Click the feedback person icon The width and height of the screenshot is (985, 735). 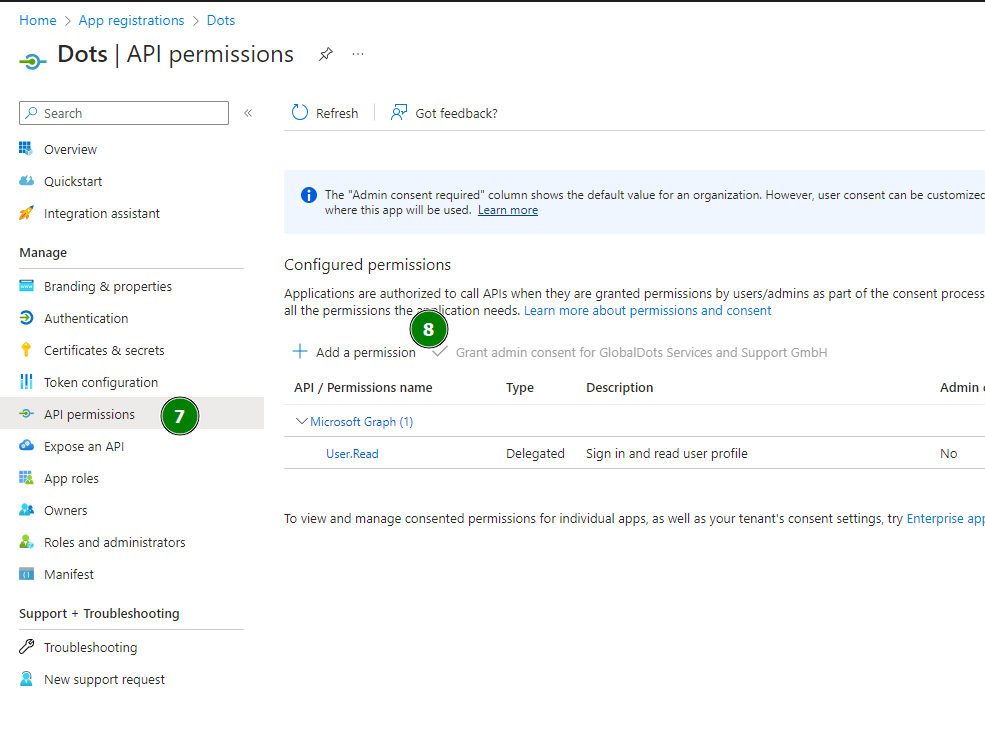click(399, 112)
